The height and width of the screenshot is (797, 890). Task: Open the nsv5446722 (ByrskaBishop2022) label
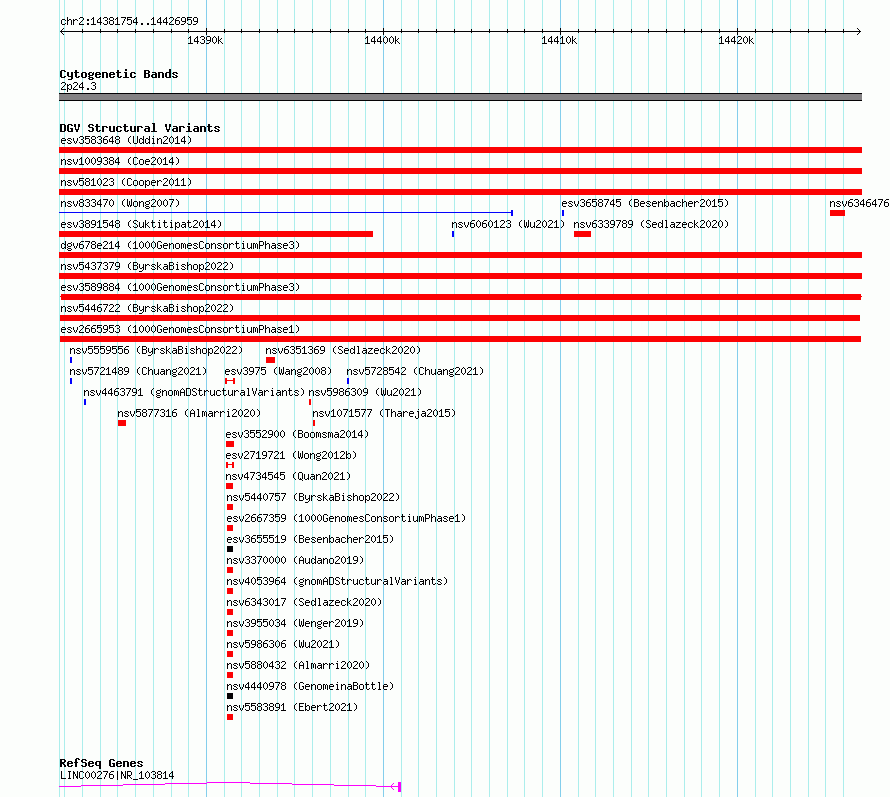tap(147, 308)
